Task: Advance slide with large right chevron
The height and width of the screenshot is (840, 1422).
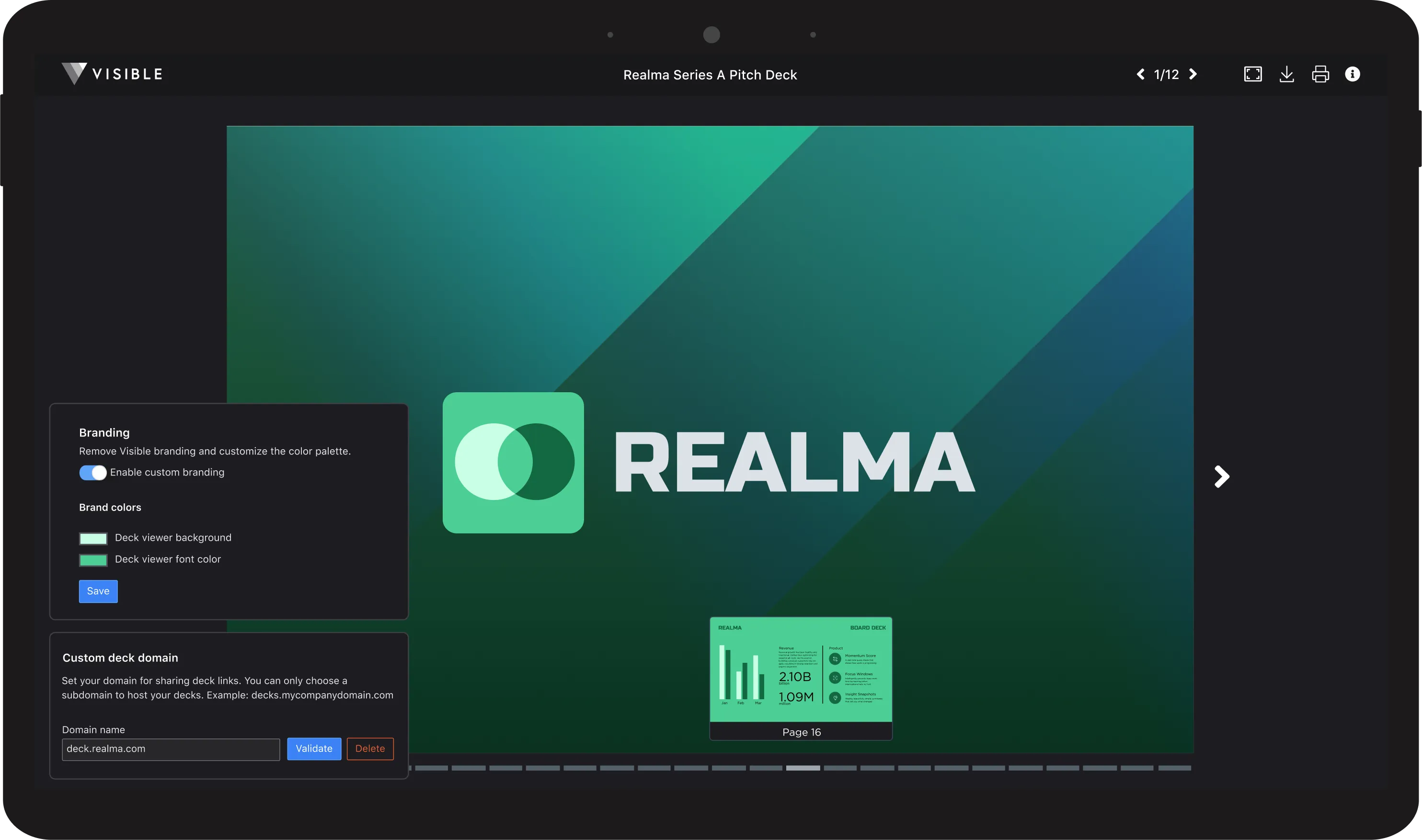Action: click(1222, 477)
